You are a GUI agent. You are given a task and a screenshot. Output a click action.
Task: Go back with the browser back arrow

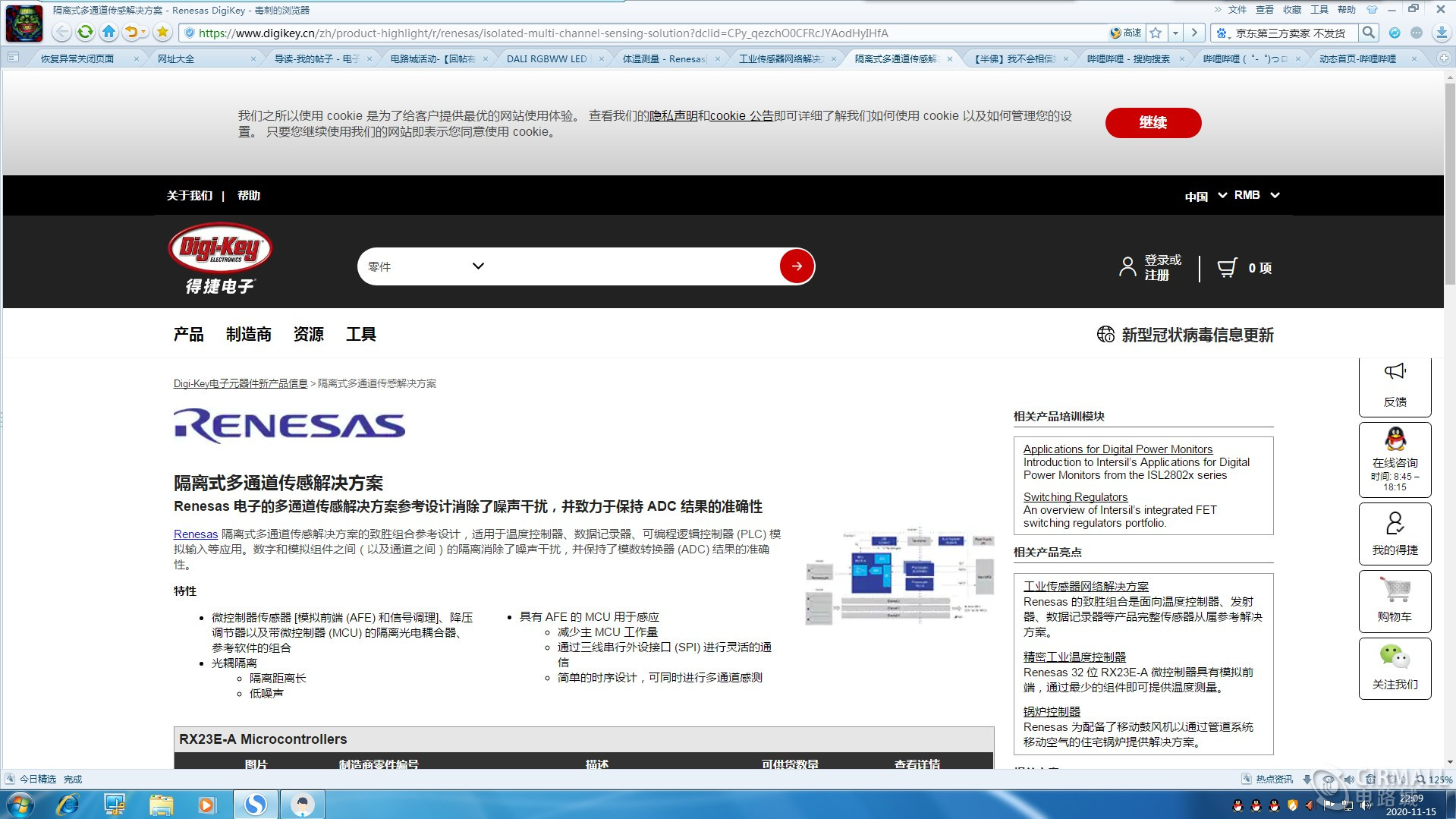click(62, 32)
